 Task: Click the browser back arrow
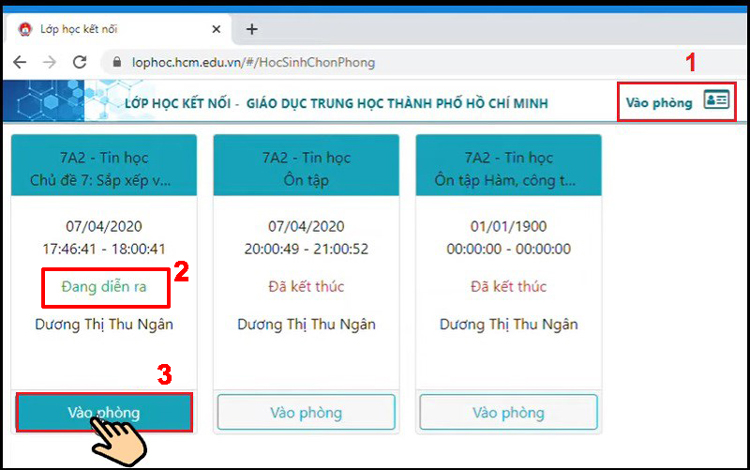coord(20,62)
